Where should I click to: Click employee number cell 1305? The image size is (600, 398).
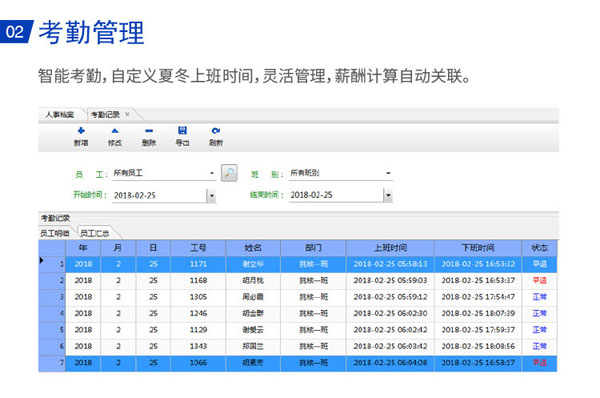pyautogui.click(x=198, y=297)
